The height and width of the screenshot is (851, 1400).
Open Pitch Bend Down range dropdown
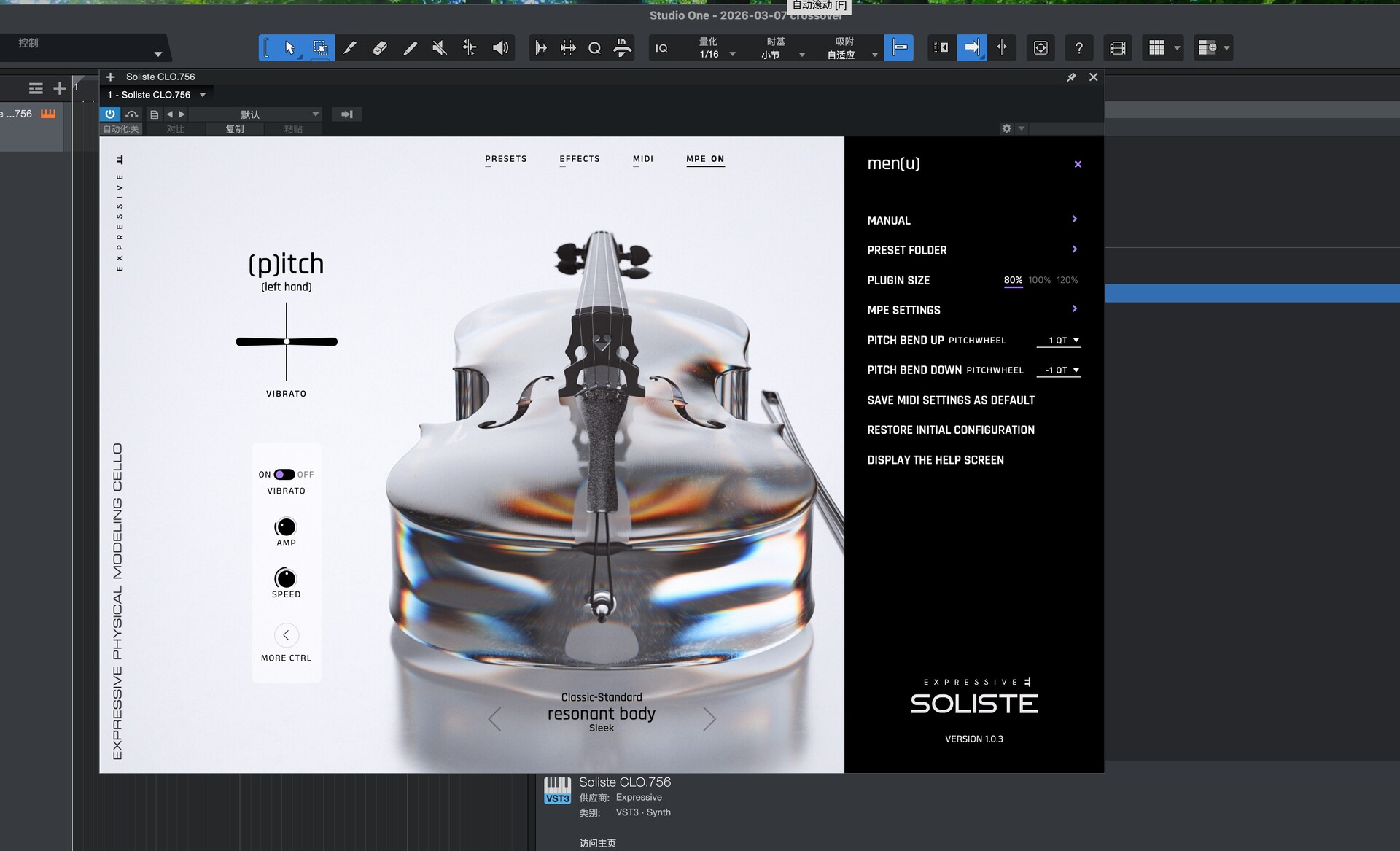coord(1059,370)
